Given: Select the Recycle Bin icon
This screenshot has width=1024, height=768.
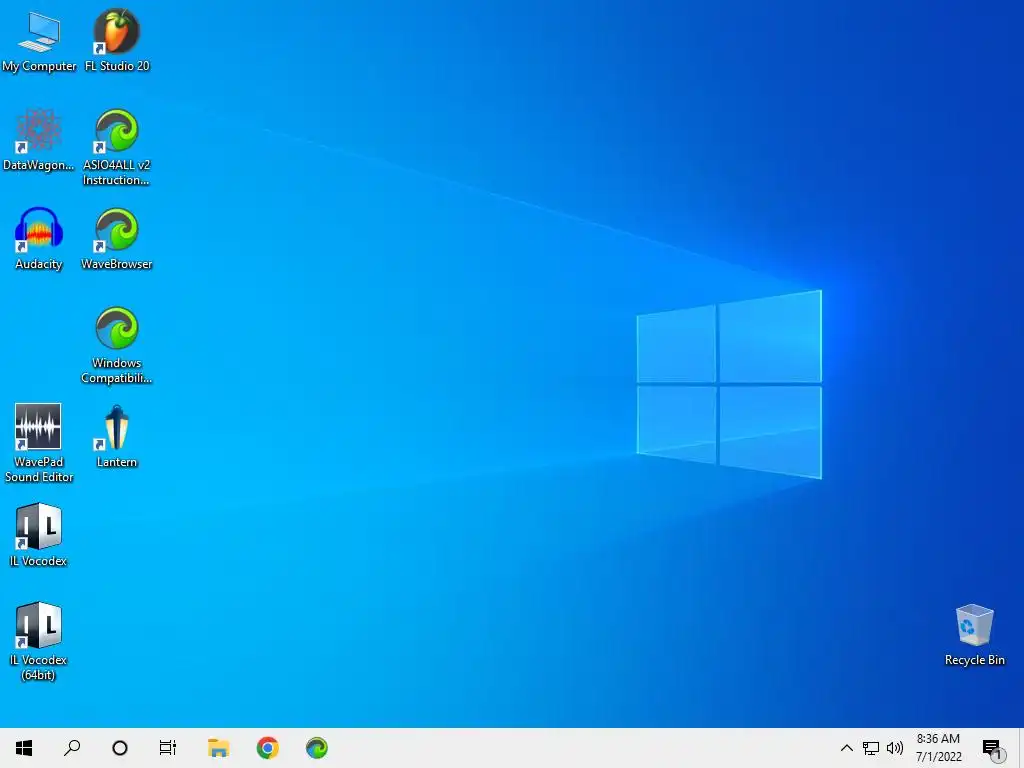Looking at the screenshot, I should tap(974, 635).
